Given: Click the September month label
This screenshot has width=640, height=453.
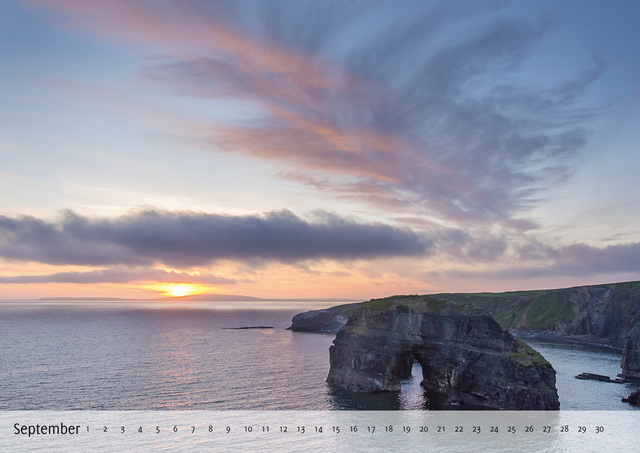Looking at the screenshot, I should tap(46, 429).
